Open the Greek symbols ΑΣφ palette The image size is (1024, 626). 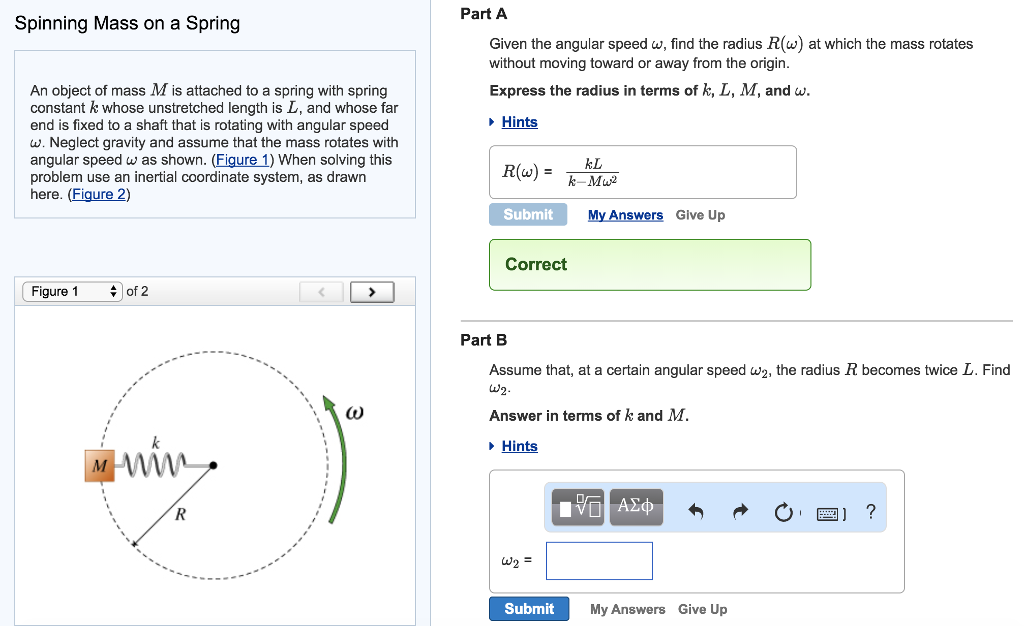[634, 507]
